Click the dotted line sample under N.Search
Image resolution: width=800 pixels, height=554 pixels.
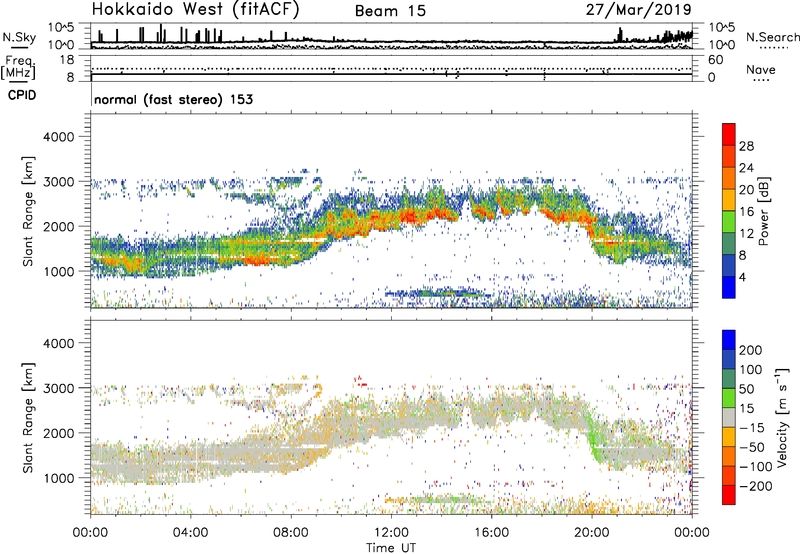pos(773,47)
